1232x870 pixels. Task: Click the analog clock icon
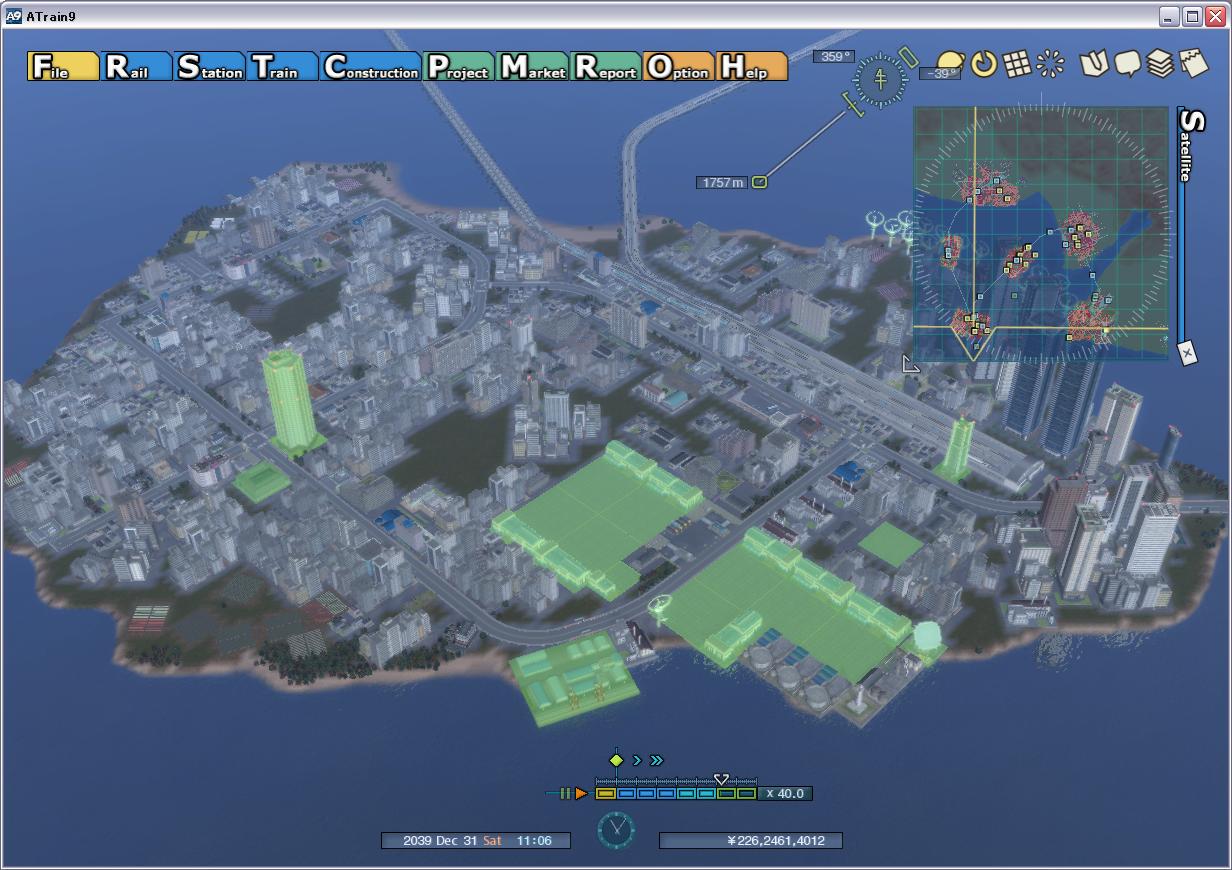pos(616,830)
